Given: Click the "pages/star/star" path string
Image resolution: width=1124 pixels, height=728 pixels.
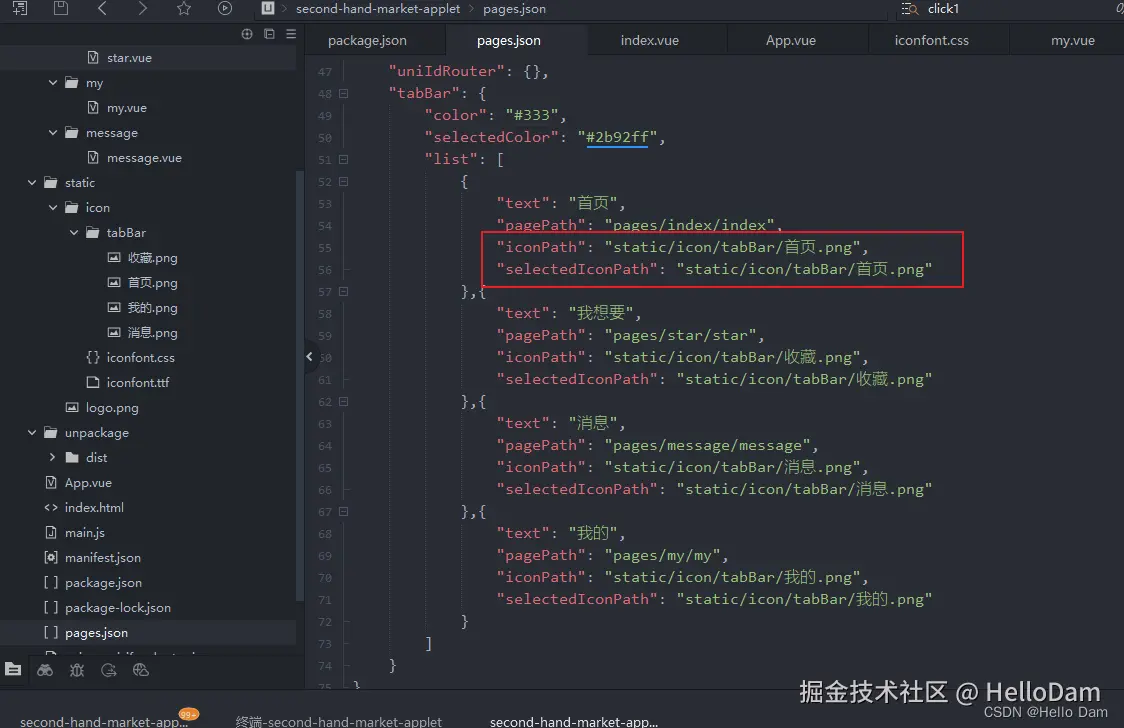Looking at the screenshot, I should [680, 335].
